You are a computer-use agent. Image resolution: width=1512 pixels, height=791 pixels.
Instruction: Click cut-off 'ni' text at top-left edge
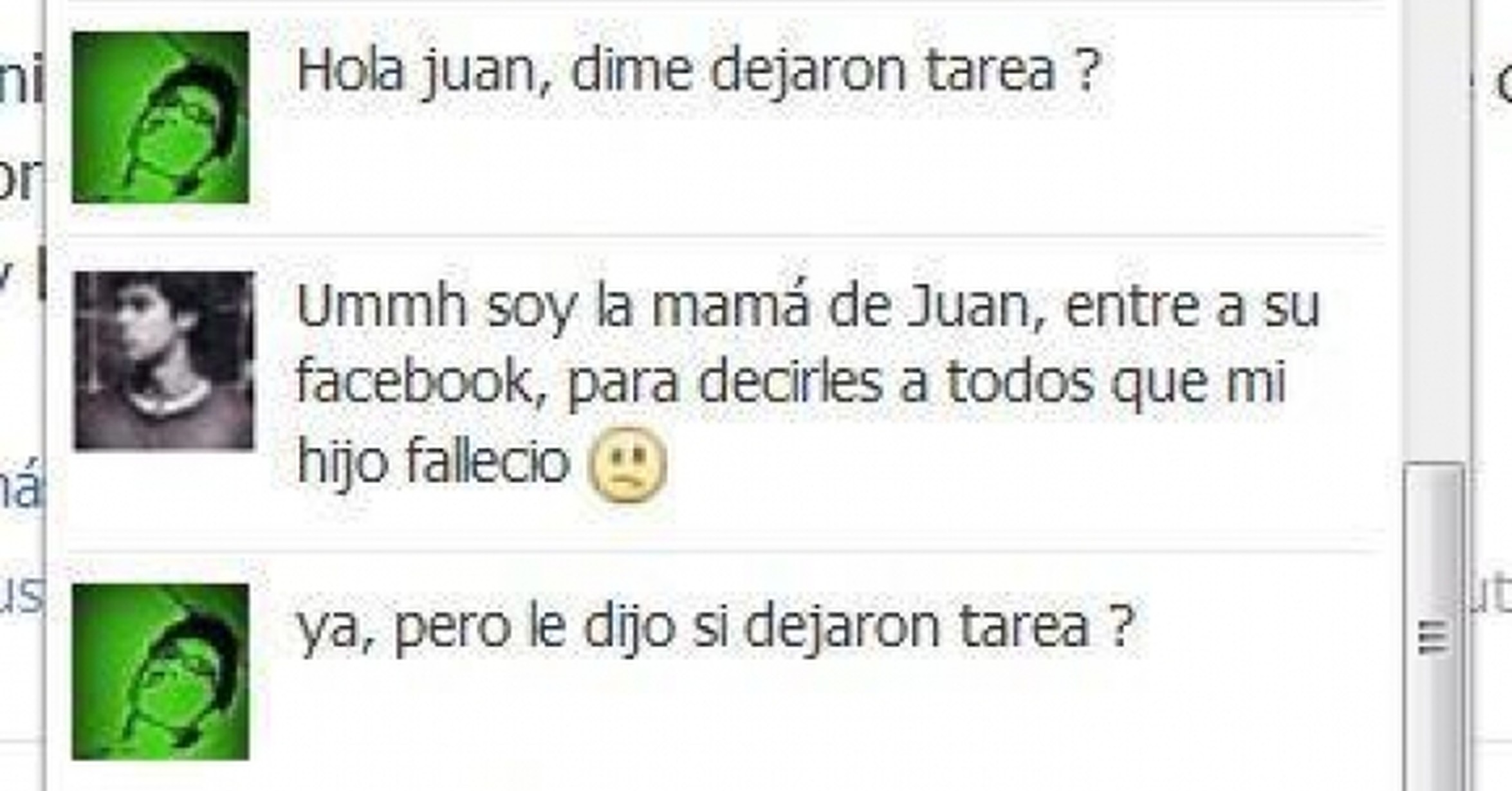(x=21, y=78)
